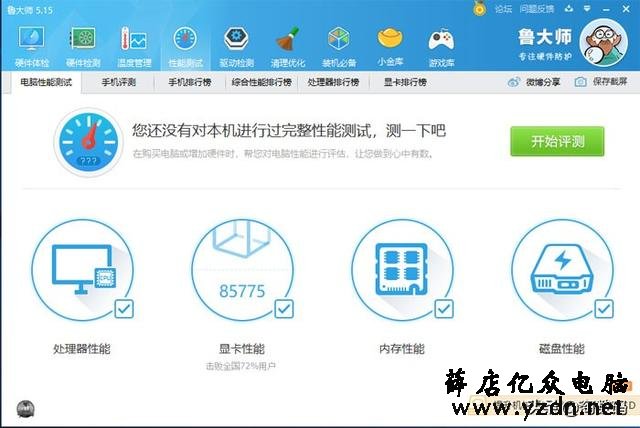
Task: Open 清理优化 cleanup broom icon
Action: tap(288, 46)
